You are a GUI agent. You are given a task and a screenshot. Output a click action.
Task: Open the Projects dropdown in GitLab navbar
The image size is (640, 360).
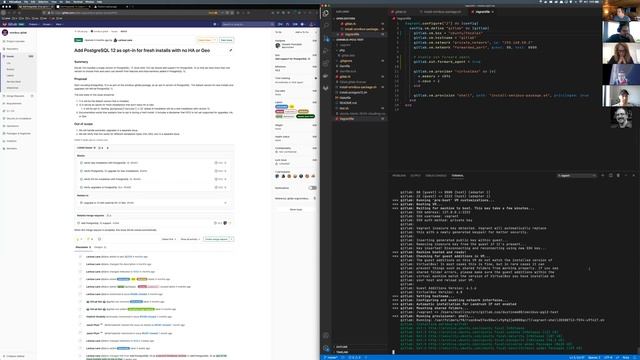tap(33, 24)
